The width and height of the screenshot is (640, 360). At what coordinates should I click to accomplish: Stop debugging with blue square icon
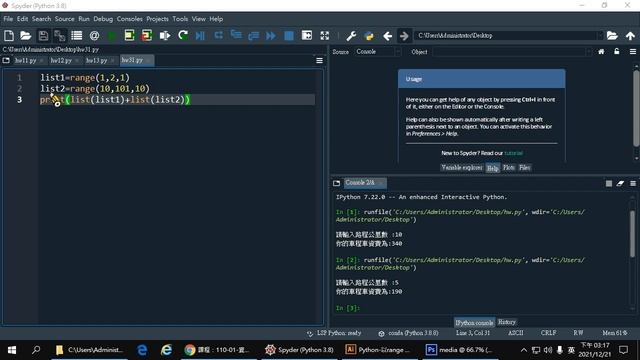tap(289, 36)
